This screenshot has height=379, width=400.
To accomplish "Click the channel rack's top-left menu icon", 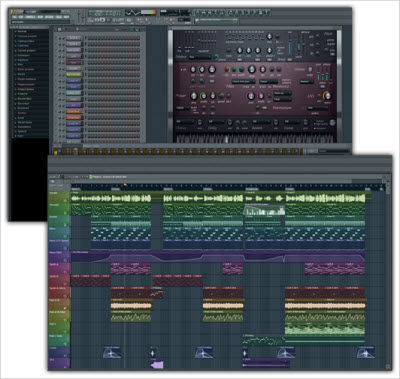I will click(59, 29).
